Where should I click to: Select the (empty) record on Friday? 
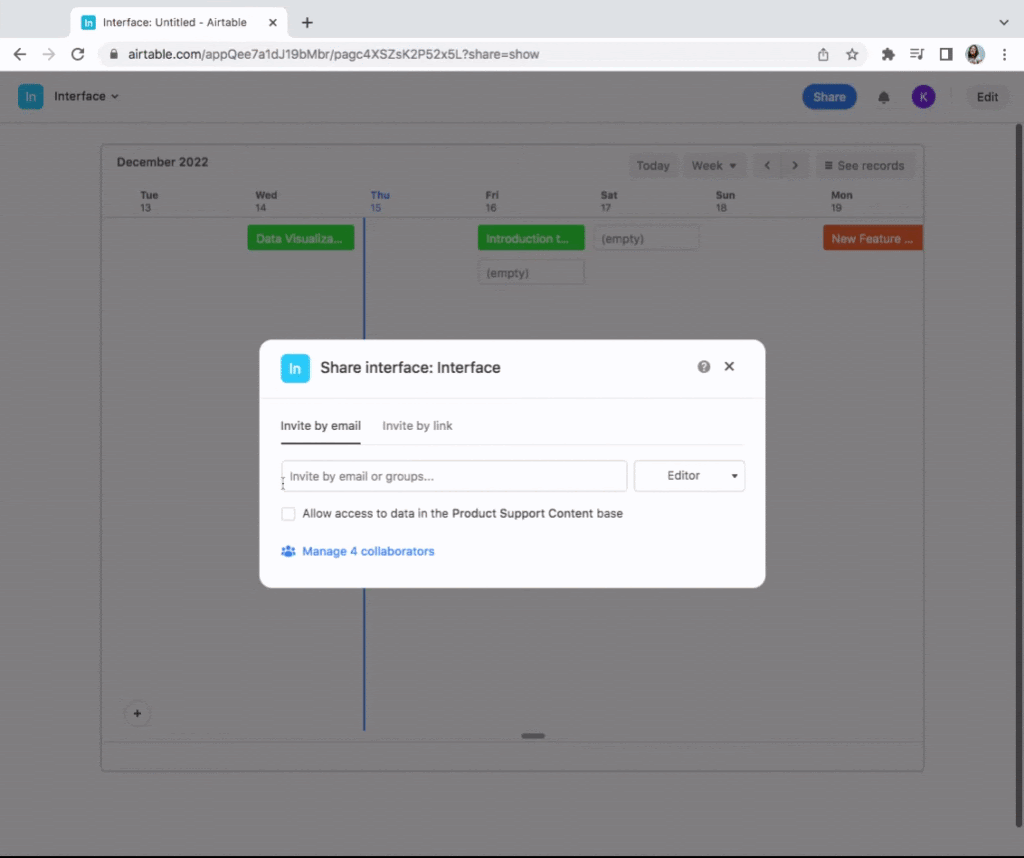coord(531,273)
